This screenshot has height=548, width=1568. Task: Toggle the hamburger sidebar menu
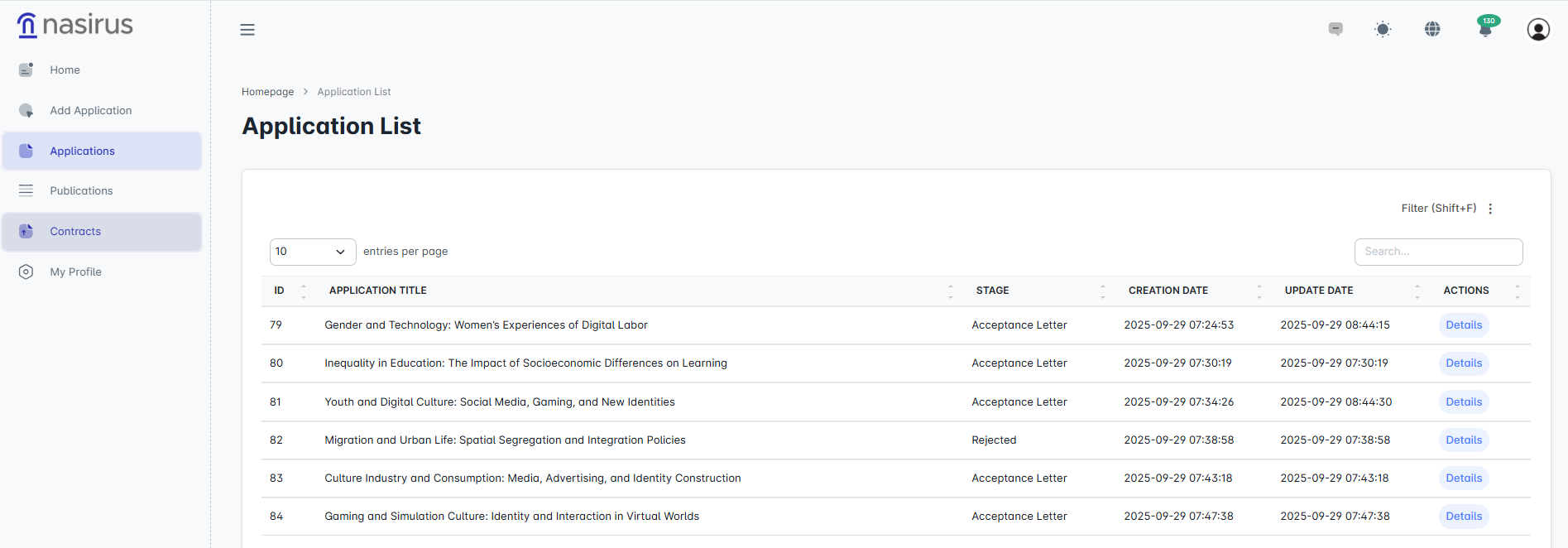coord(247,30)
